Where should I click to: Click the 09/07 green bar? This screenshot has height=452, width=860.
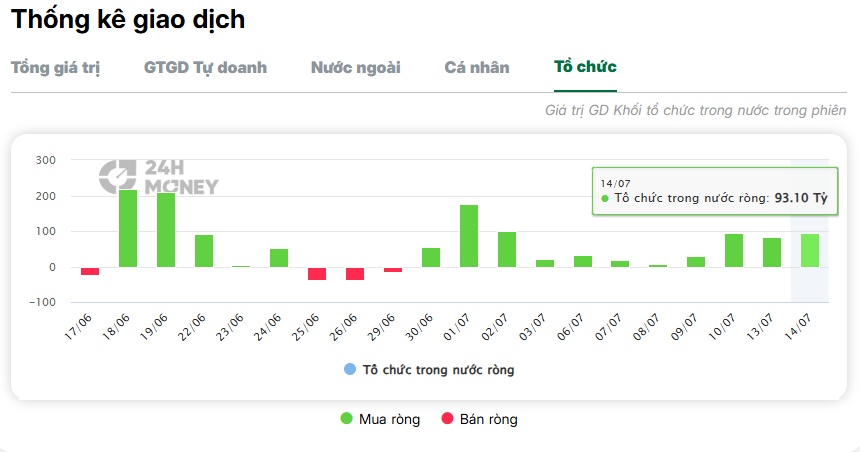click(696, 262)
